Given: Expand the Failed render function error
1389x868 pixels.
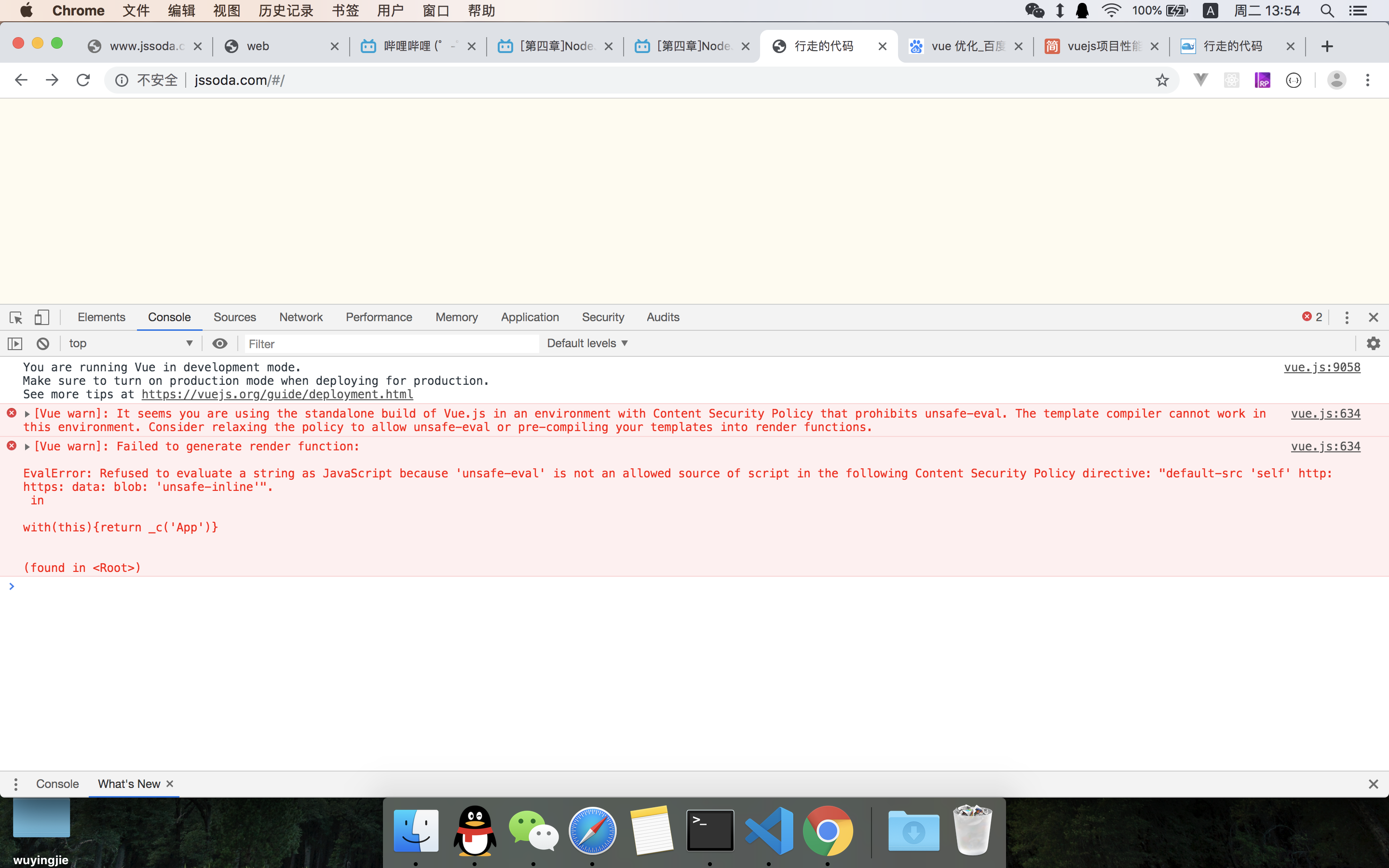Looking at the screenshot, I should (27, 446).
